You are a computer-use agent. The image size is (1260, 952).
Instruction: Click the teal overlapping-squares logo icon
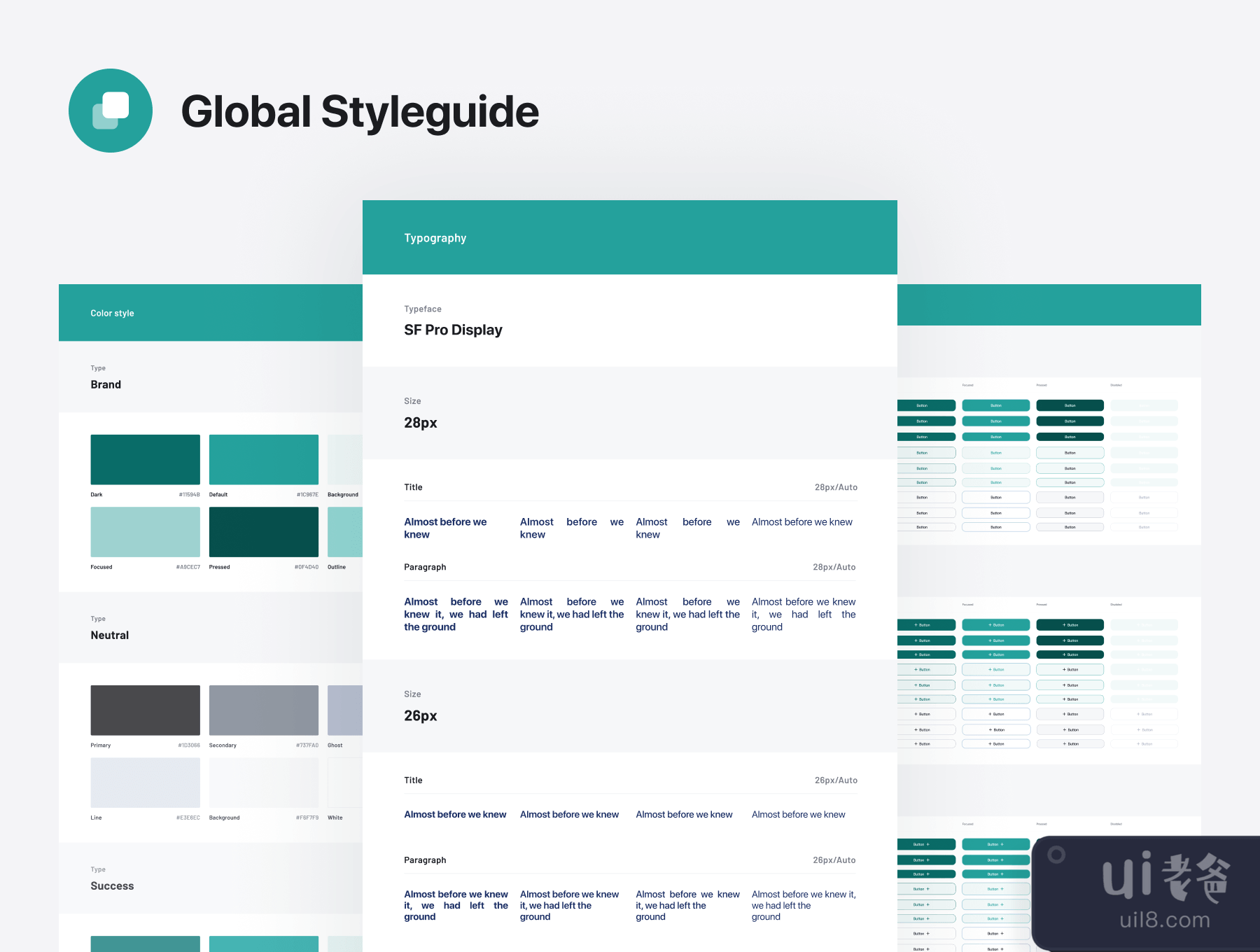(x=111, y=111)
